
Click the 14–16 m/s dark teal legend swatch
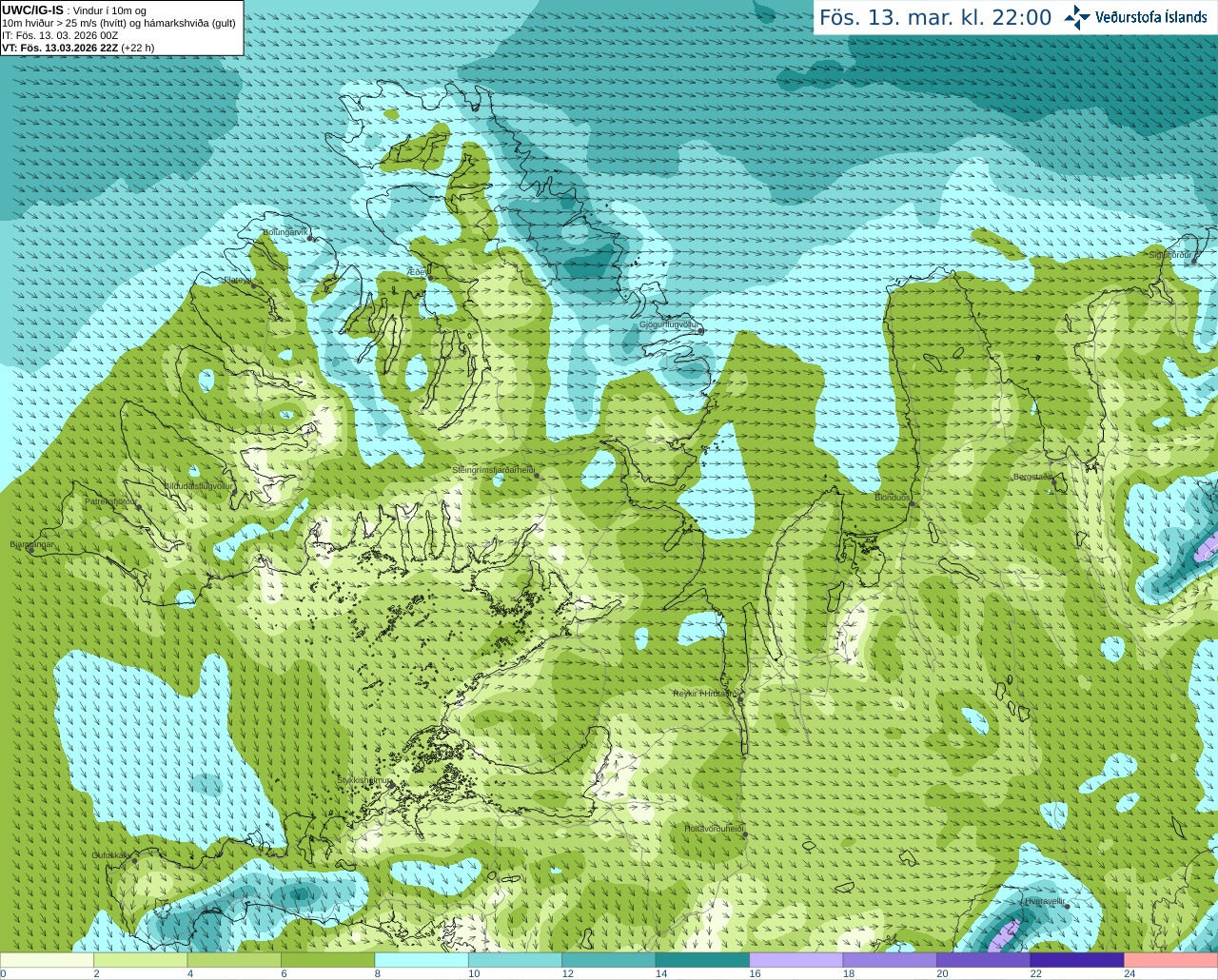coord(702,960)
